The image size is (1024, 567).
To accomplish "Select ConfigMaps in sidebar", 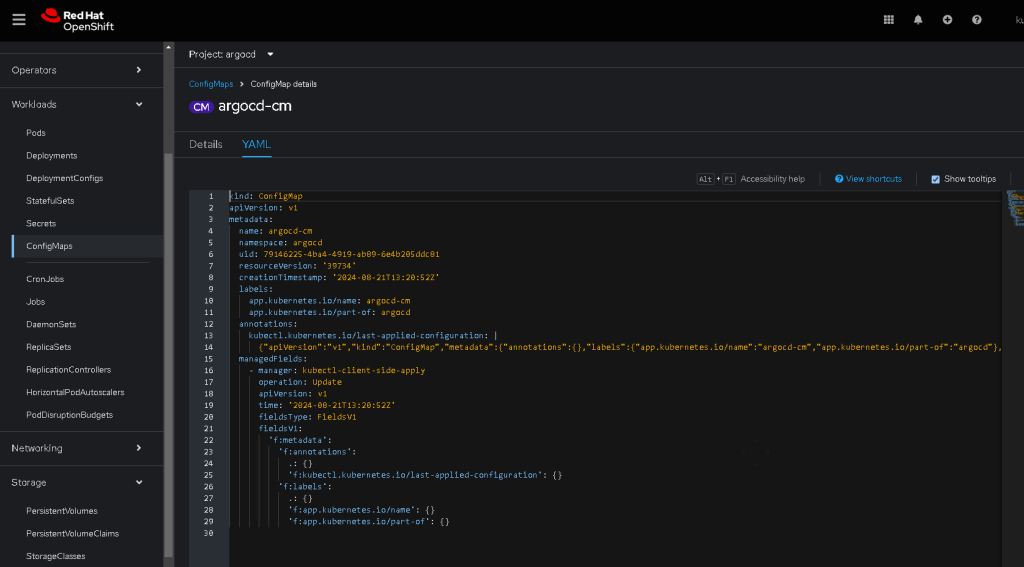I will (x=49, y=246).
